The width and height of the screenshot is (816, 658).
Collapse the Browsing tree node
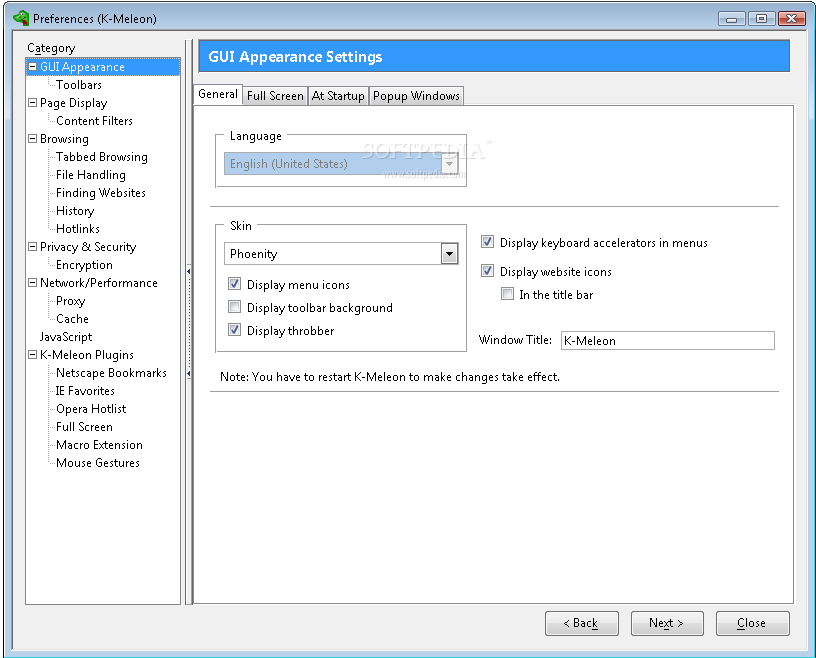[x=32, y=138]
